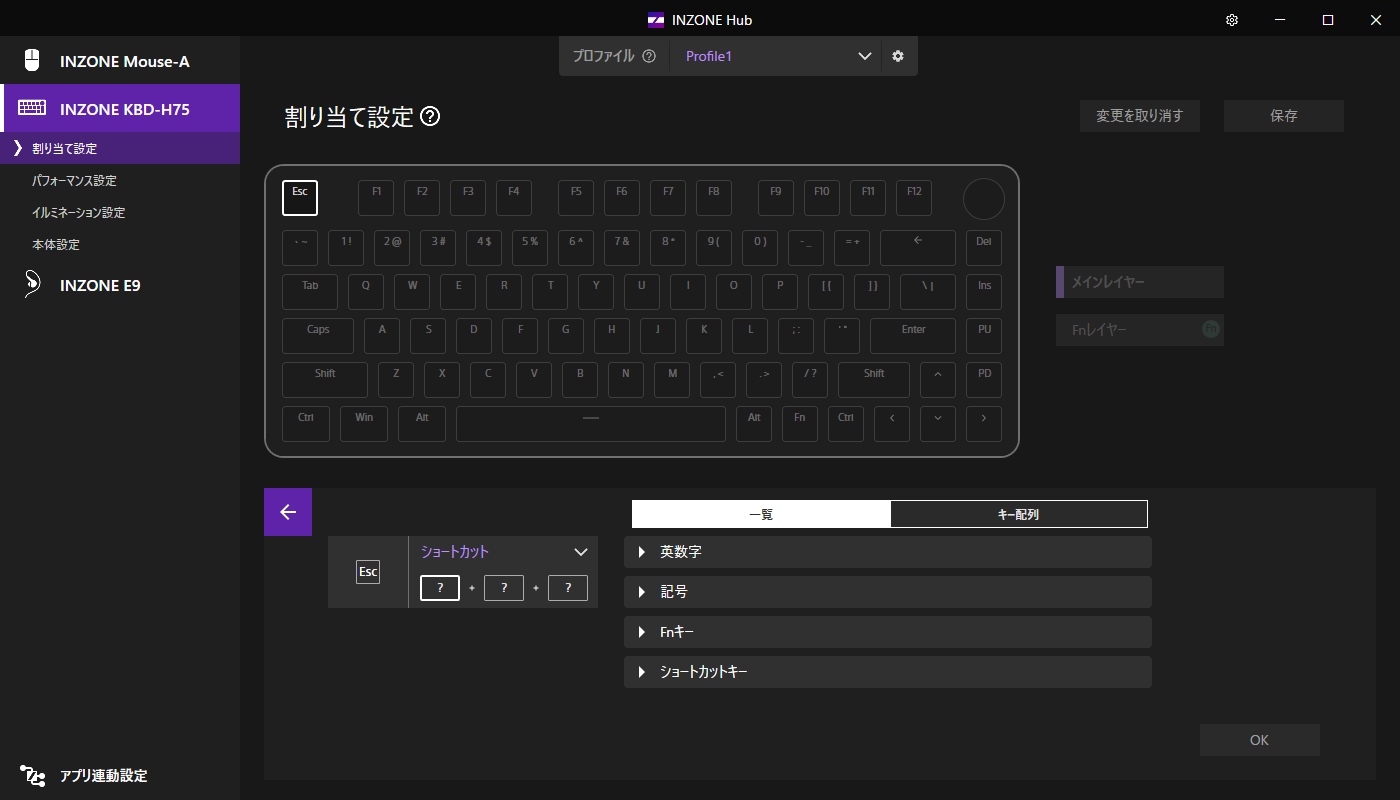This screenshot has width=1400, height=800.
Task: Select the Del key on keyboard layout
Action: coord(984,248)
